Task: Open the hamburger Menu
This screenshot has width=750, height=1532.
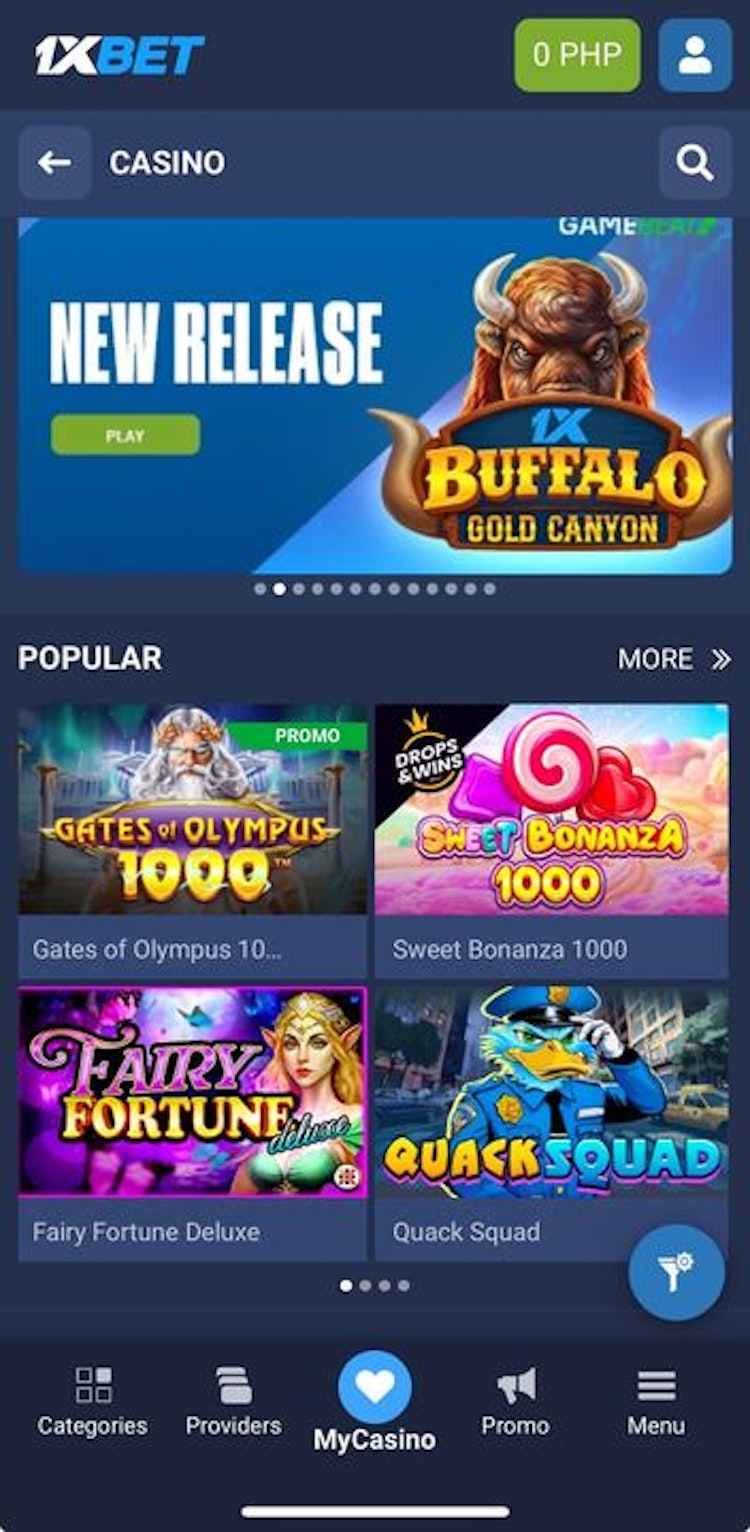Action: [x=656, y=1401]
